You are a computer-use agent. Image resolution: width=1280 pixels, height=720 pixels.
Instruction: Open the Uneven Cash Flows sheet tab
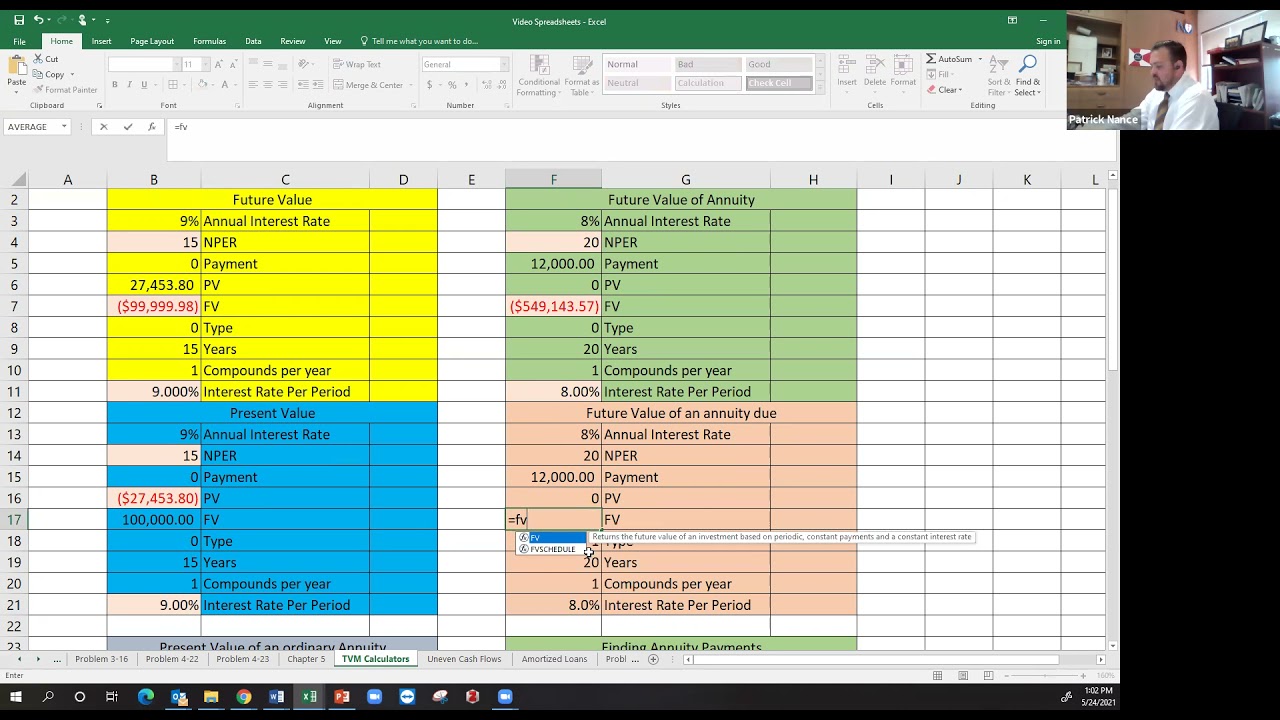[464, 659]
